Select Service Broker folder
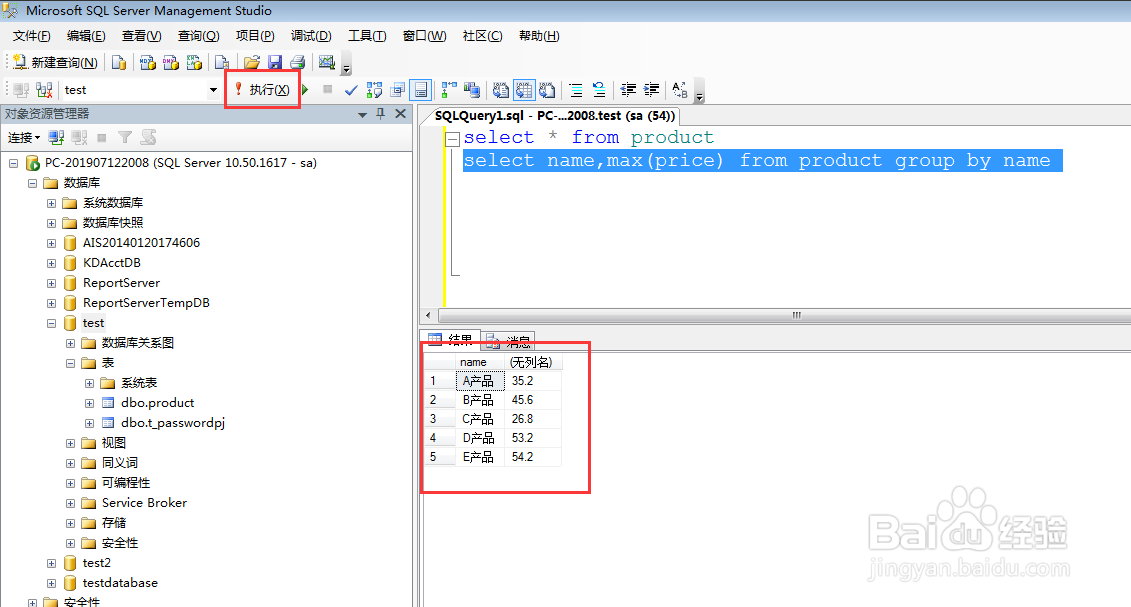The height and width of the screenshot is (607, 1131). (144, 503)
